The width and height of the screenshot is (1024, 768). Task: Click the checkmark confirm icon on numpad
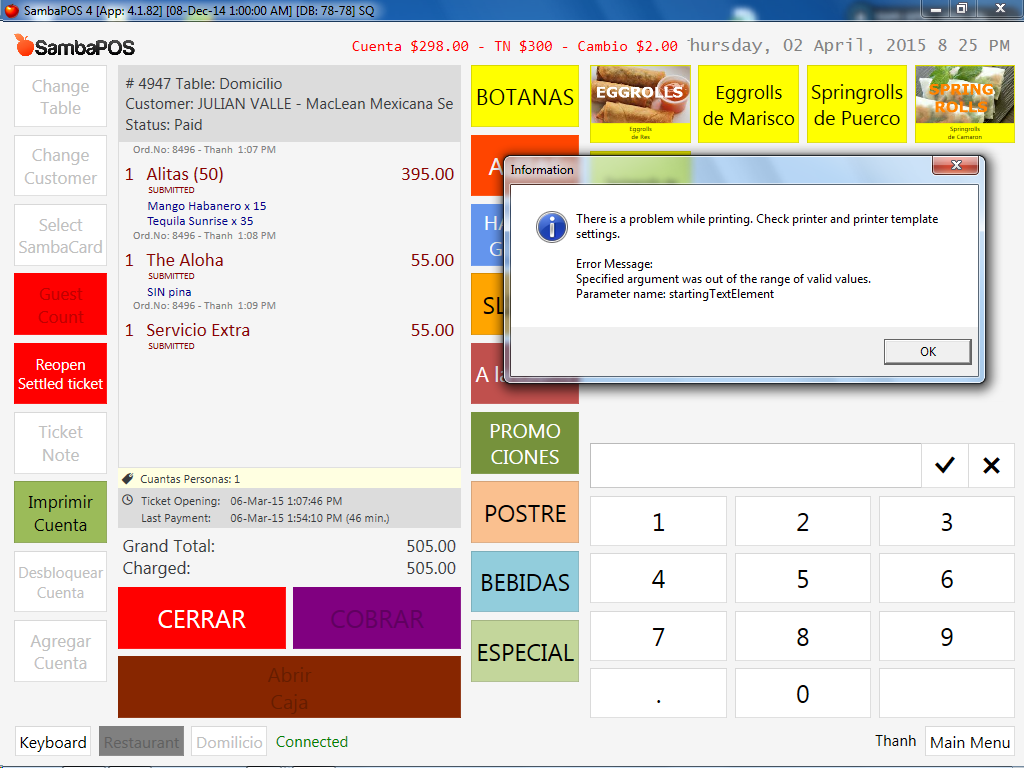(944, 465)
